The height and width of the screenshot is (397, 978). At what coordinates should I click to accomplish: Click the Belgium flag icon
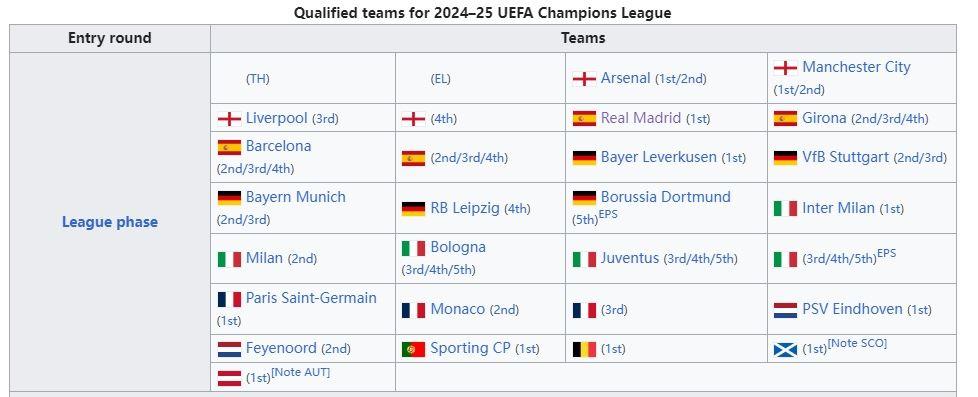[x=584, y=349]
